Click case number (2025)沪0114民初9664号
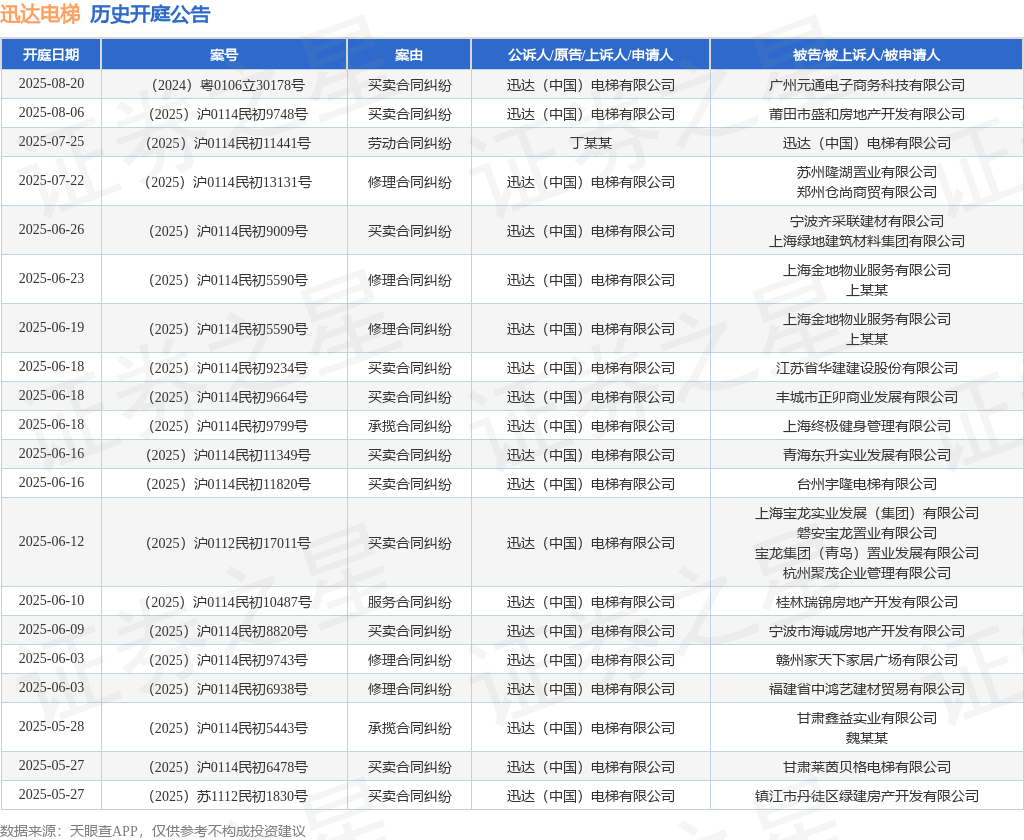The height and width of the screenshot is (840, 1024). coord(224,397)
